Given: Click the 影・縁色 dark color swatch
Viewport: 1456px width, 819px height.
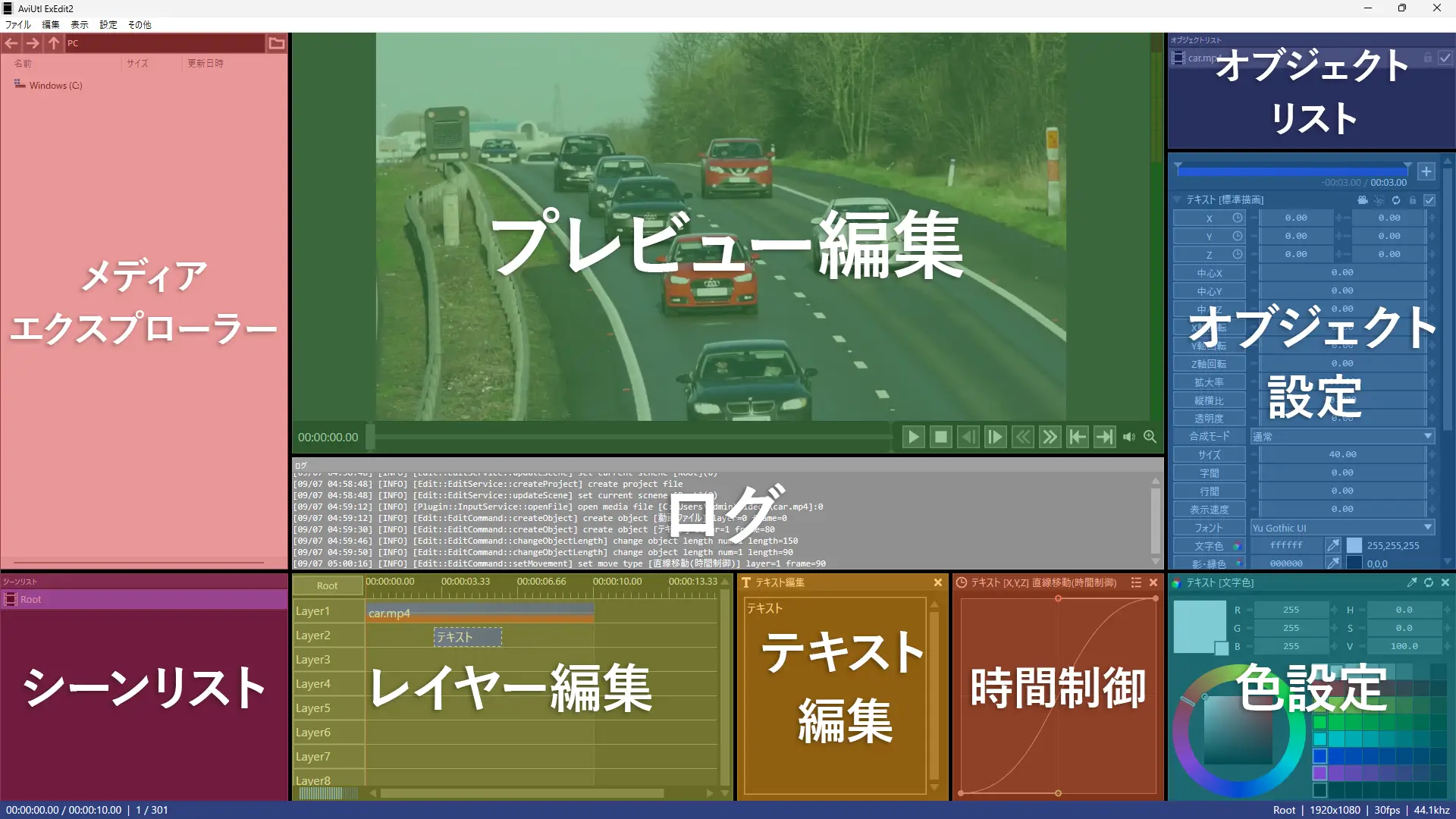Looking at the screenshot, I should [1354, 563].
